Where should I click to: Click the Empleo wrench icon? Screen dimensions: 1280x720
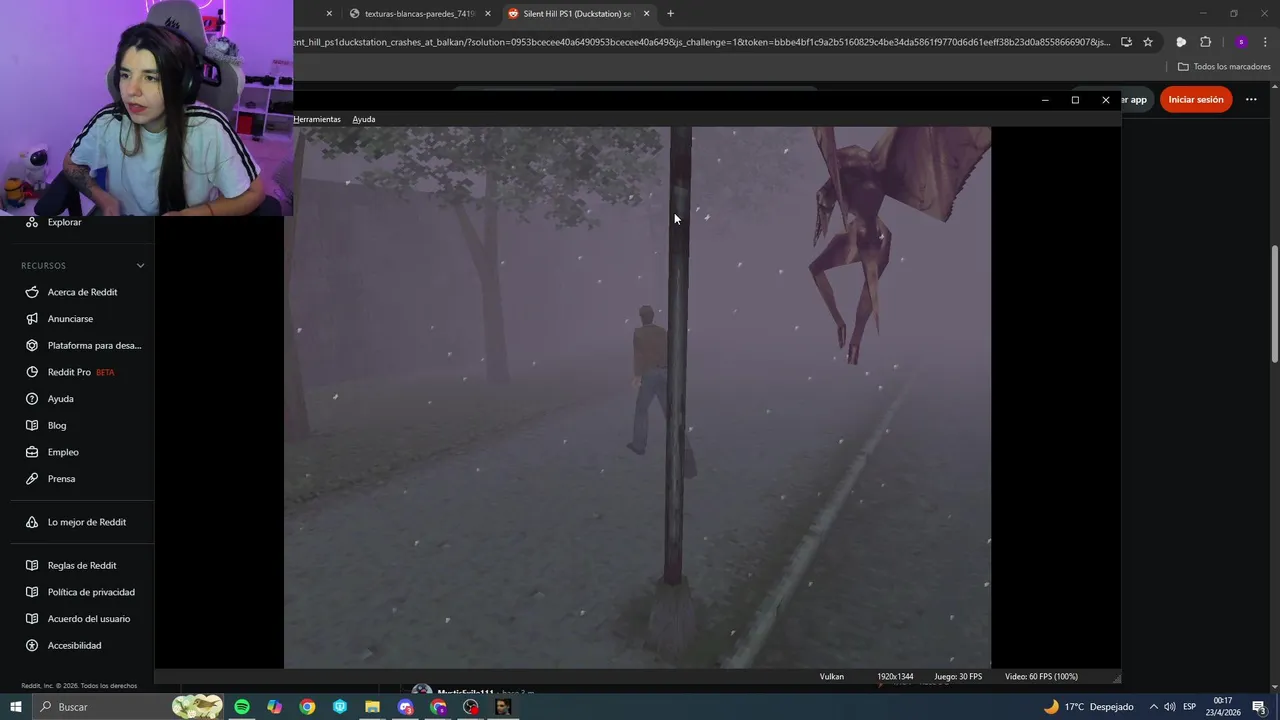click(31, 452)
